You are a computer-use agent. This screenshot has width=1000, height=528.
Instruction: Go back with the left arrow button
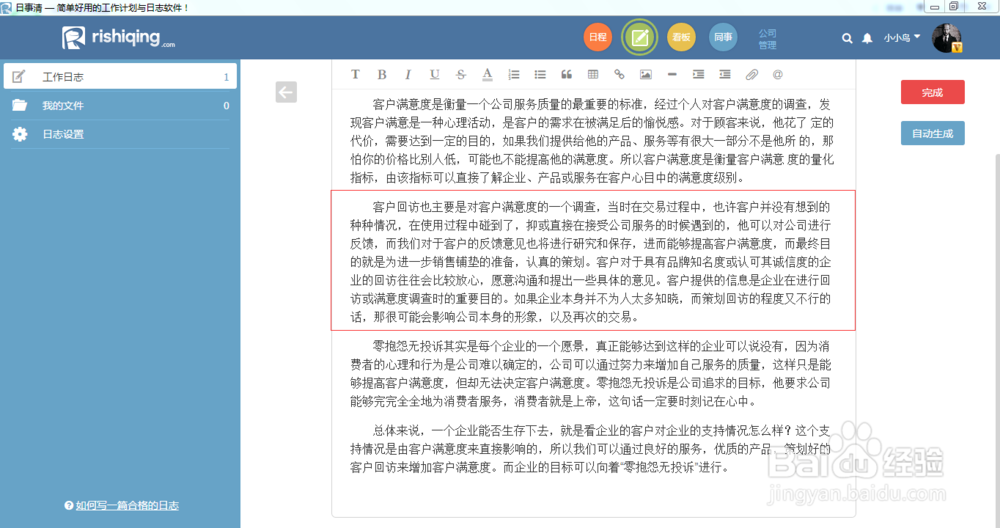click(x=286, y=92)
